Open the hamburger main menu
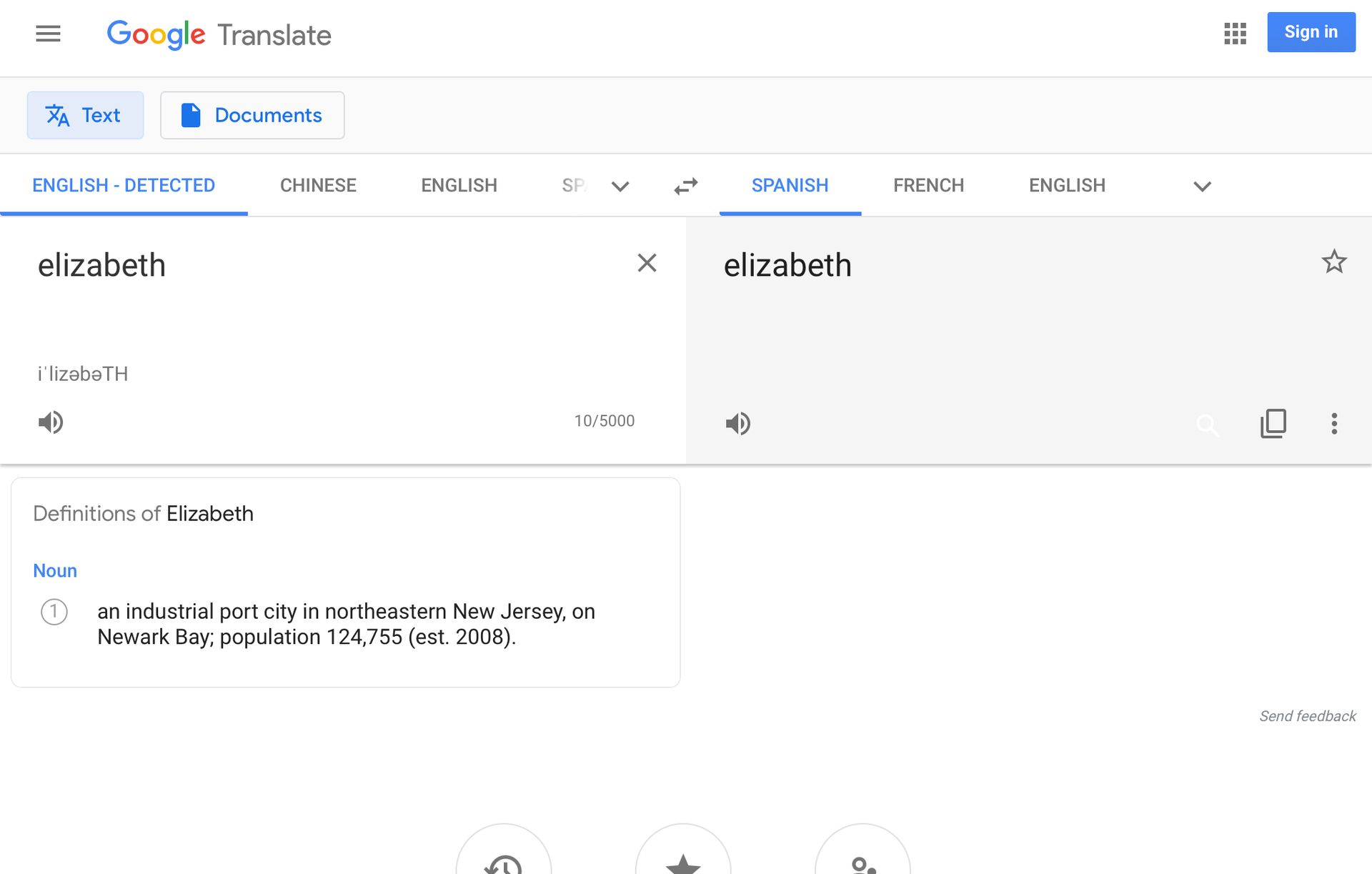1372x874 pixels. 48,34
